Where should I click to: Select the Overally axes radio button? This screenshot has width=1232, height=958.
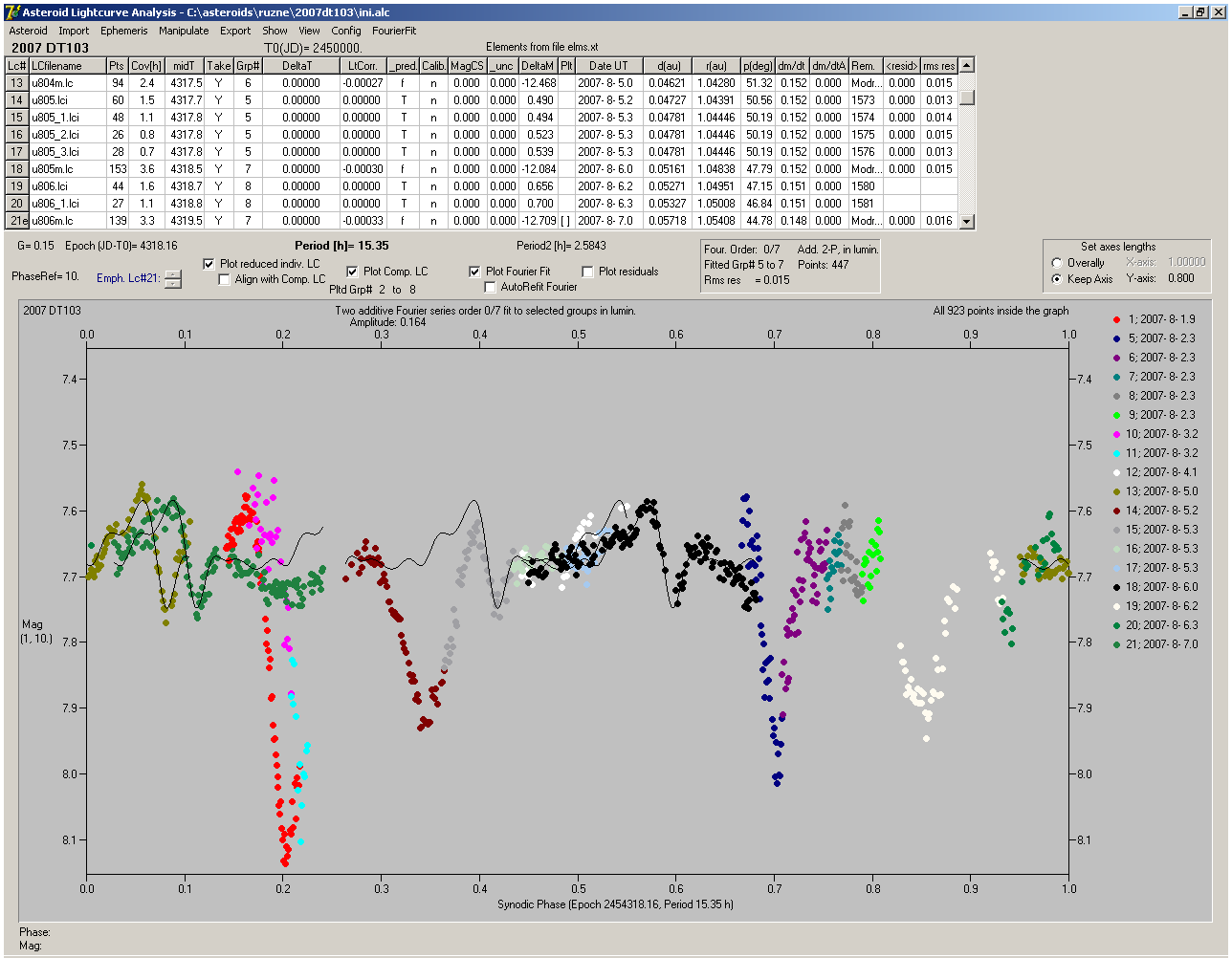(1057, 263)
